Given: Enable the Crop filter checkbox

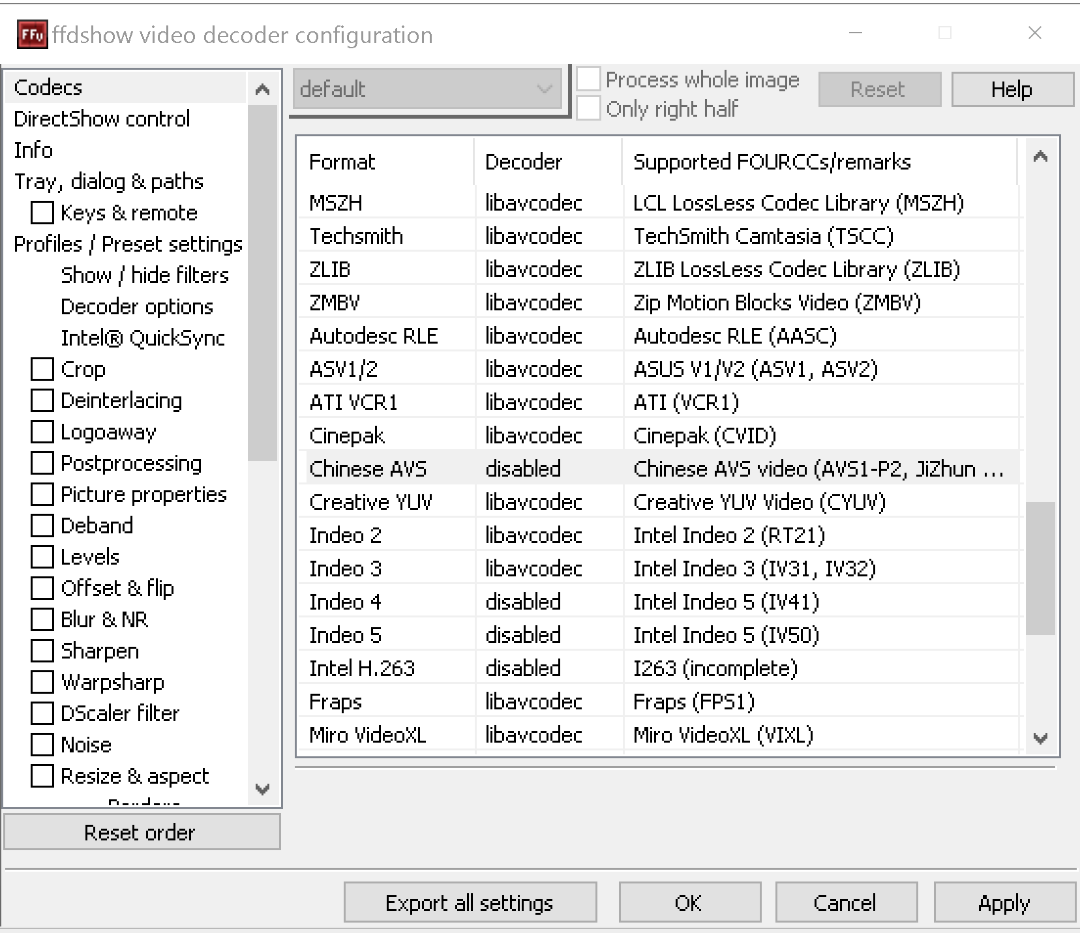Looking at the screenshot, I should pos(41,369).
